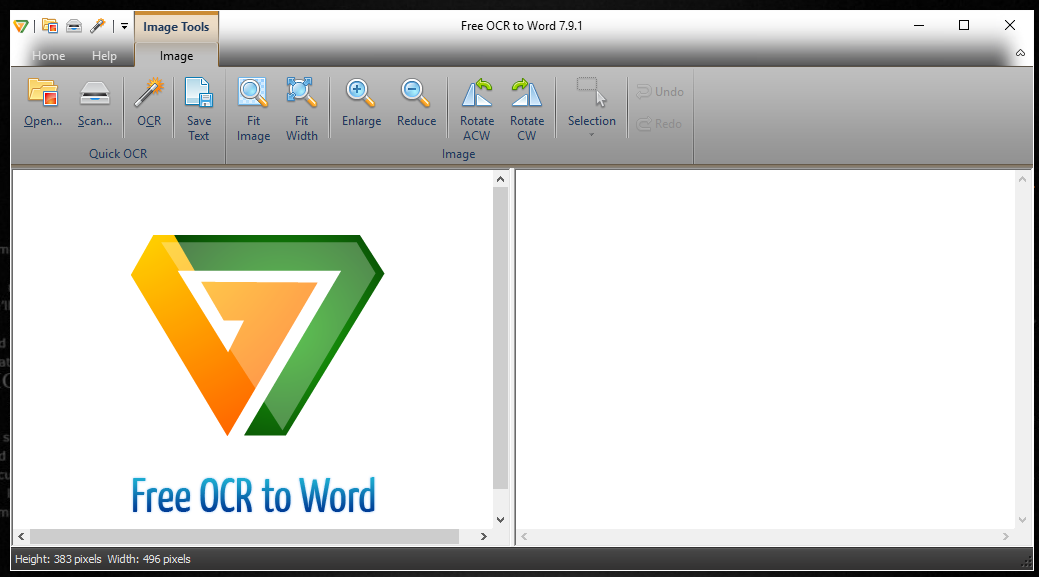This screenshot has width=1039, height=577.
Task: Click text pane horizontal scrollbar left arrow
Action: click(524, 537)
